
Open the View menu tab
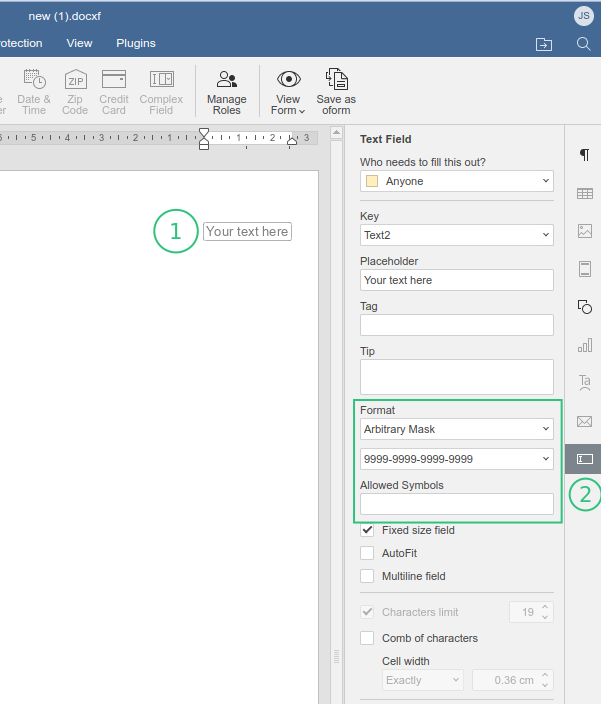pyautogui.click(x=79, y=43)
